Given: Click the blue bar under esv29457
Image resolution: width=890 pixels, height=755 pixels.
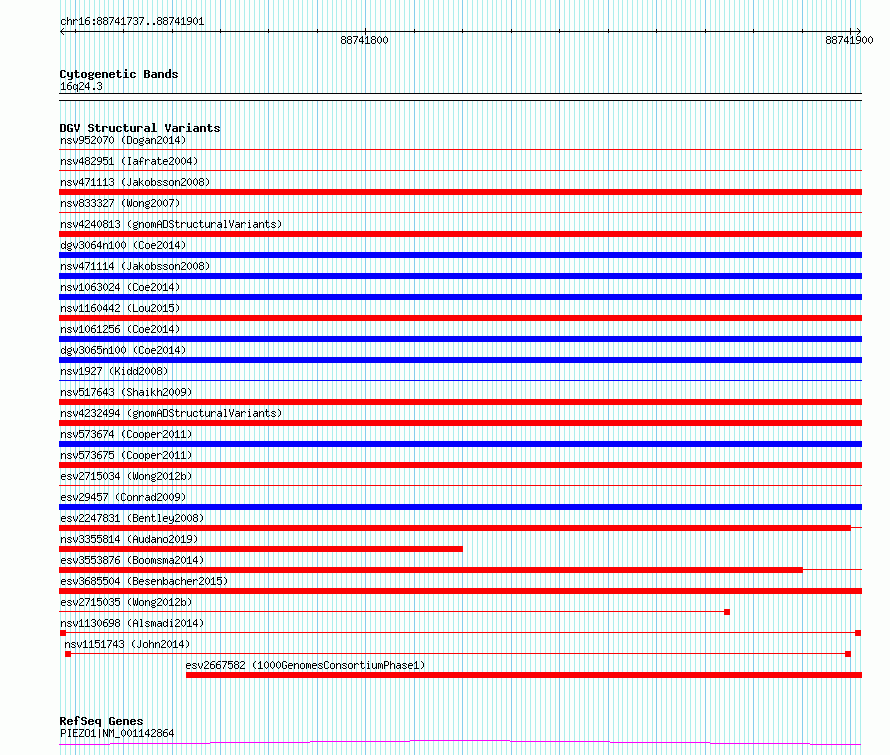Looking at the screenshot, I should click(460, 507).
